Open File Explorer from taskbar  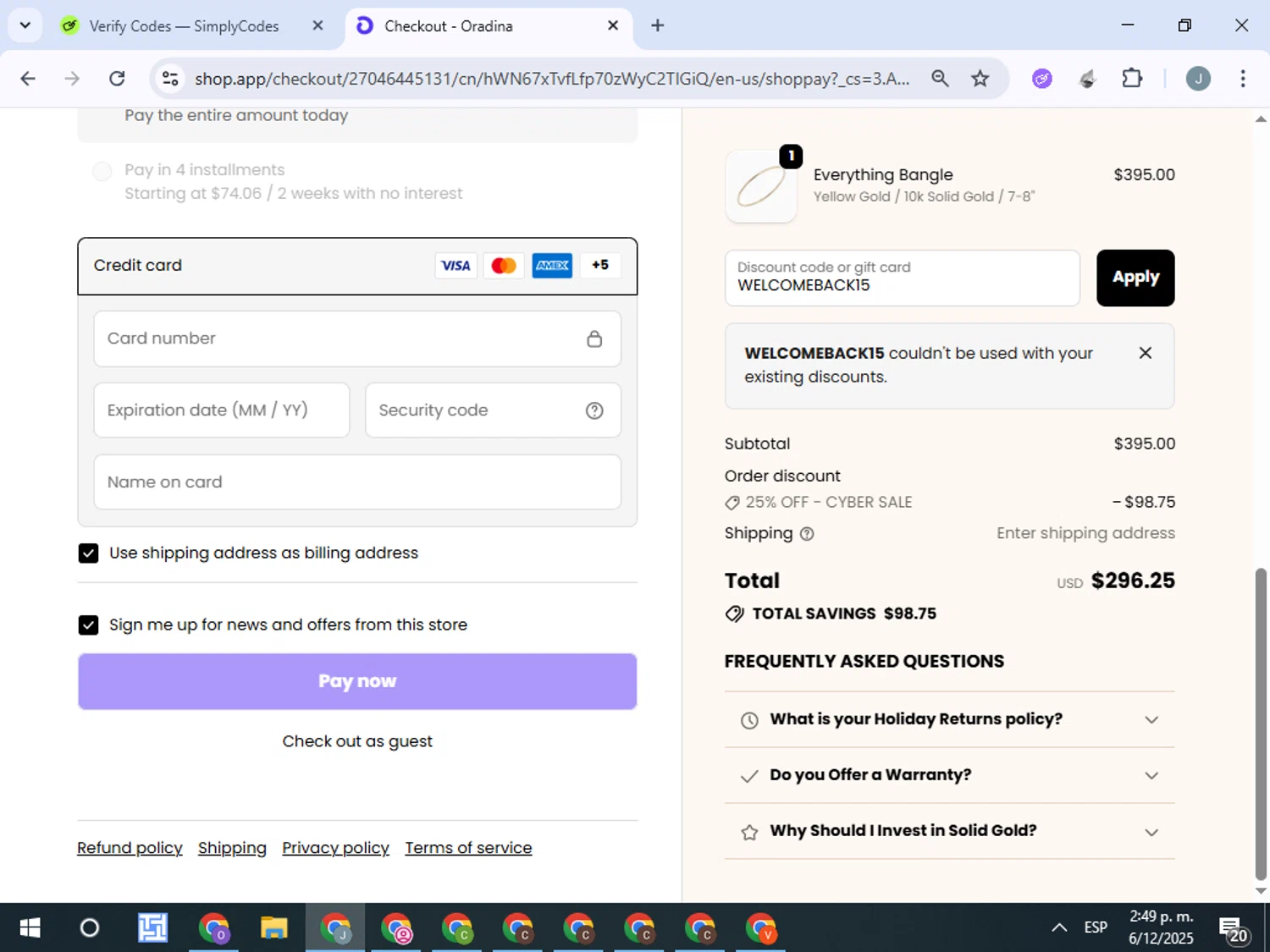[x=274, y=928]
